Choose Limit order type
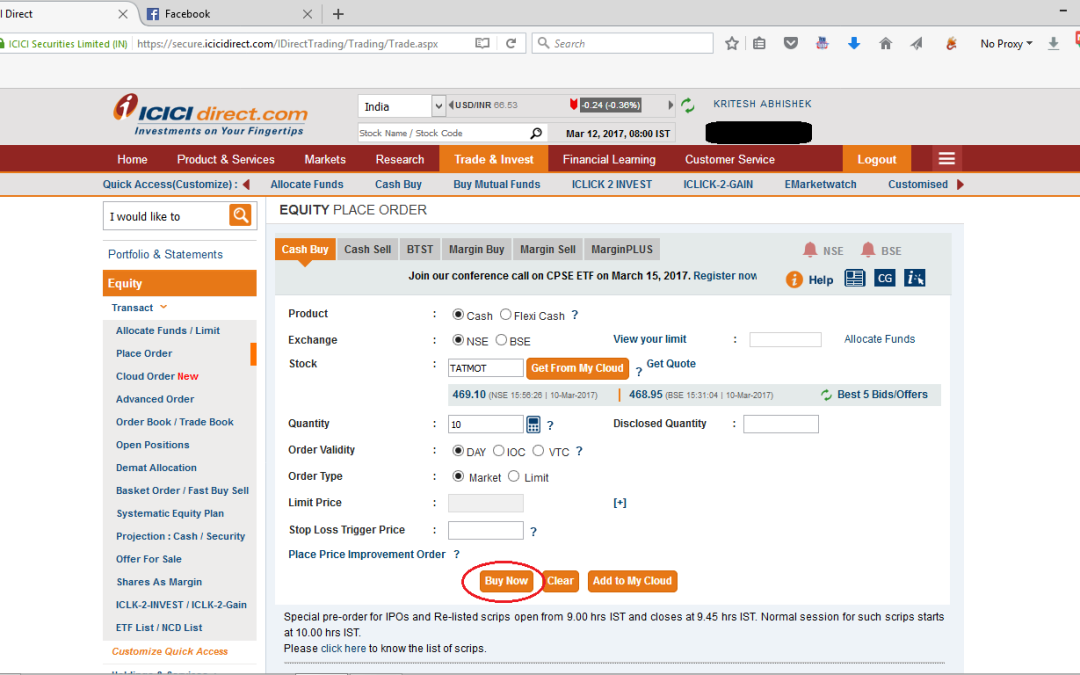1080x675 pixels. pos(514,476)
